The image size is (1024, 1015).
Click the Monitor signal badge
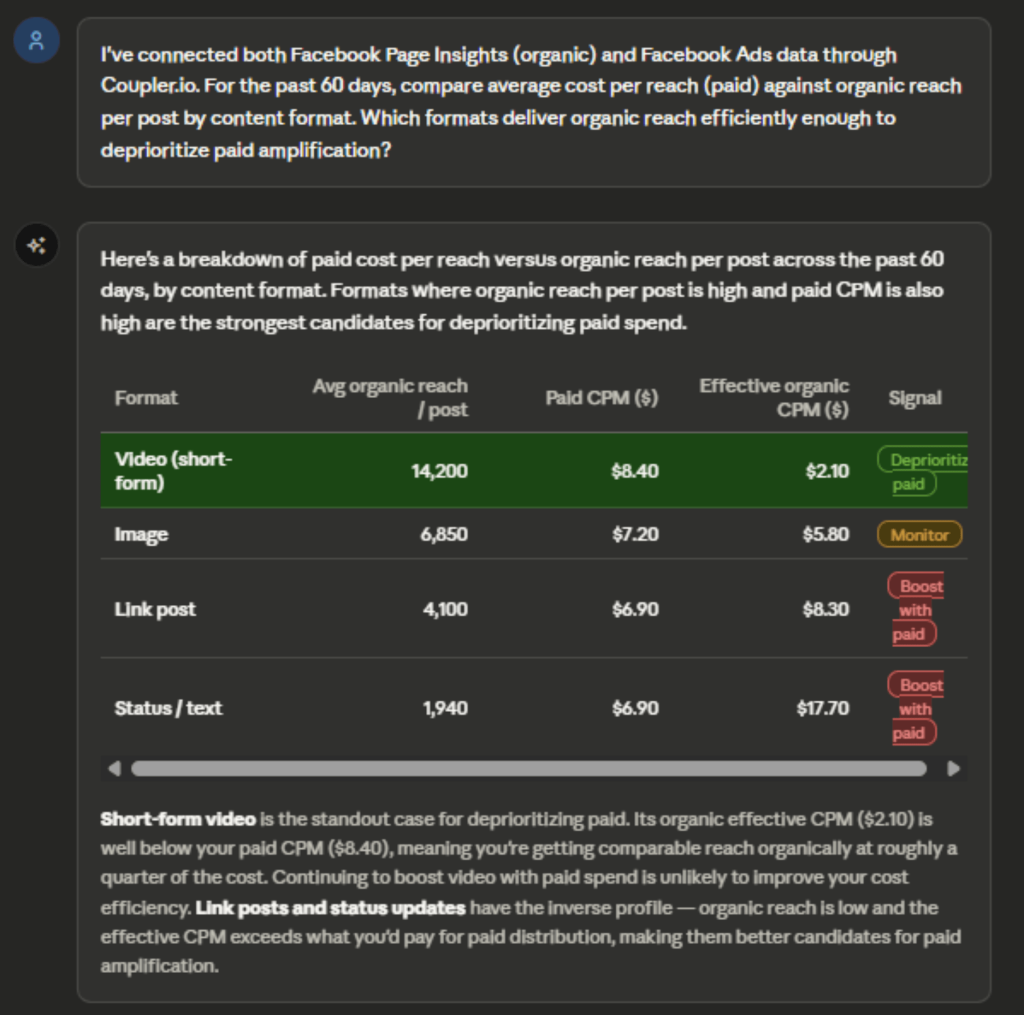[x=920, y=535]
